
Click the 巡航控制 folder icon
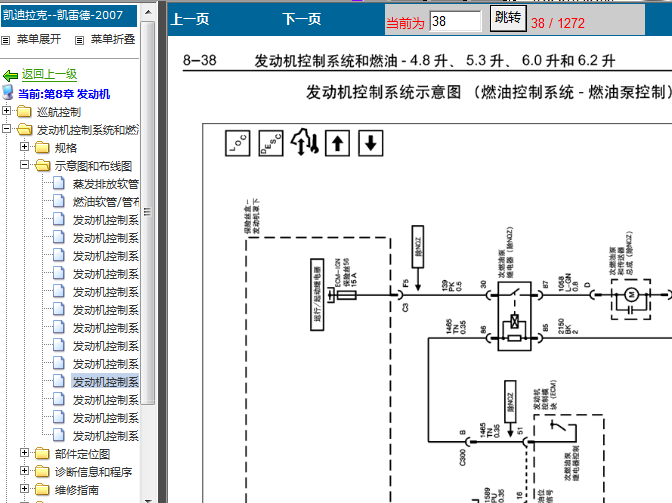tap(24, 112)
